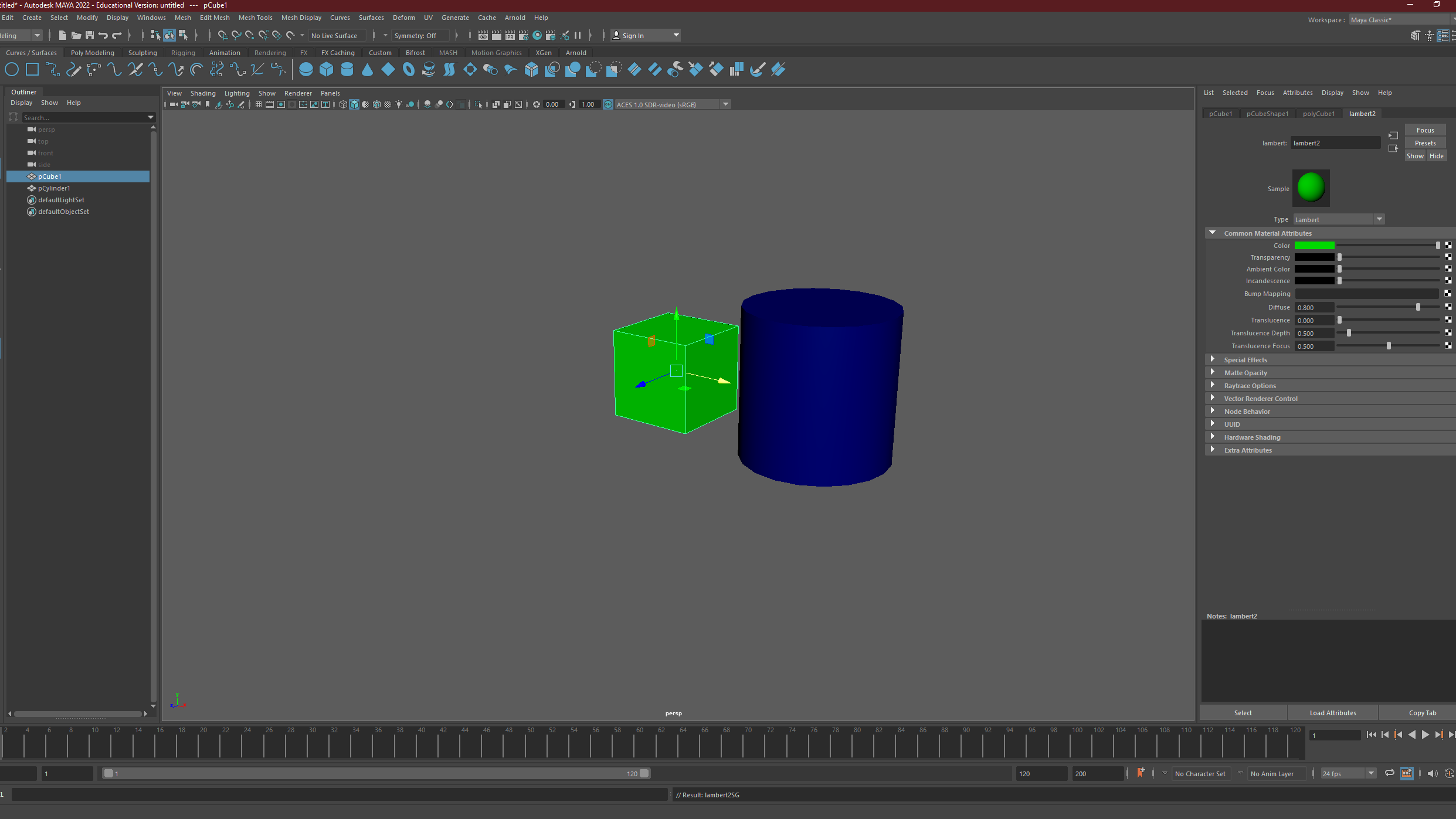This screenshot has width=1456, height=819.
Task: Click the play forwards button
Action: tap(1426, 735)
